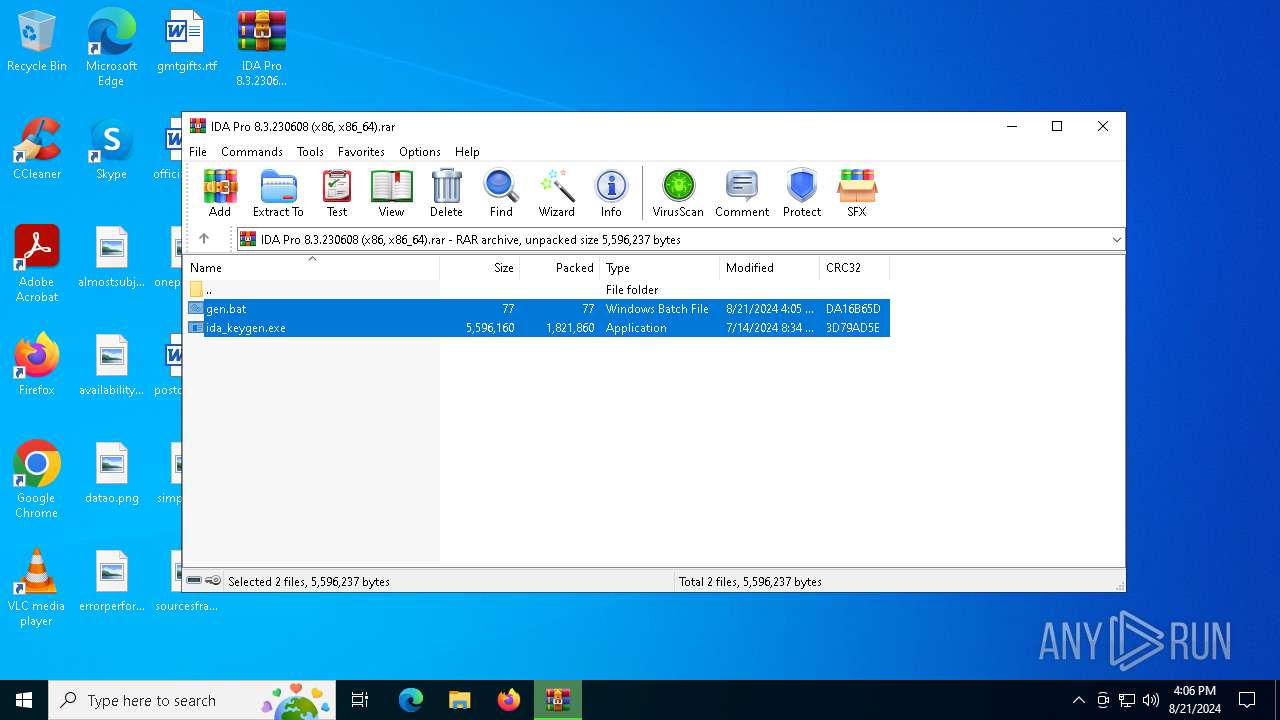Open File Explorer from taskbar
The width and height of the screenshot is (1280, 720).
(x=459, y=700)
